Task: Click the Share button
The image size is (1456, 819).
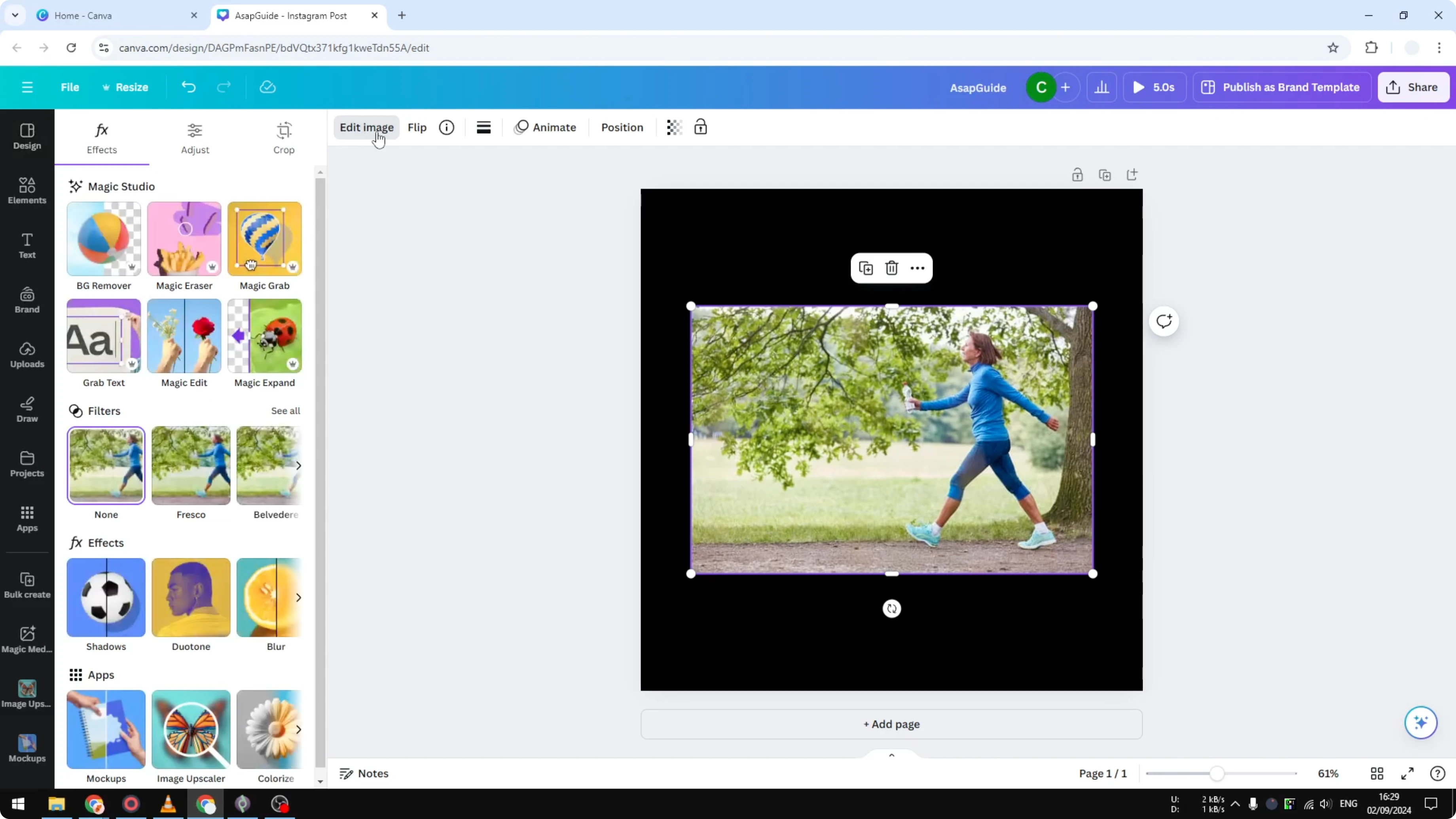Action: 1413,87
